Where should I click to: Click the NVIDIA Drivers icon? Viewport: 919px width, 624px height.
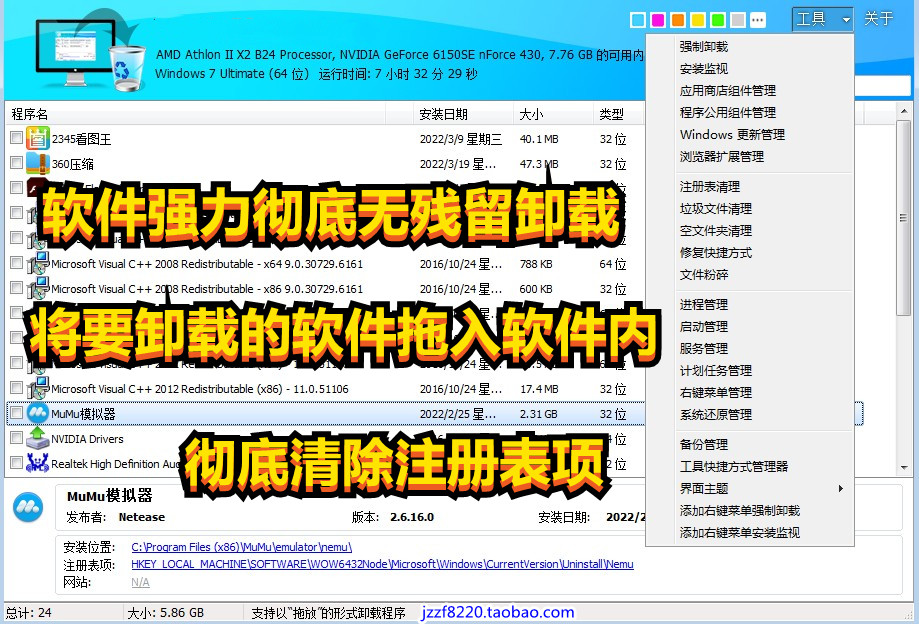38,438
